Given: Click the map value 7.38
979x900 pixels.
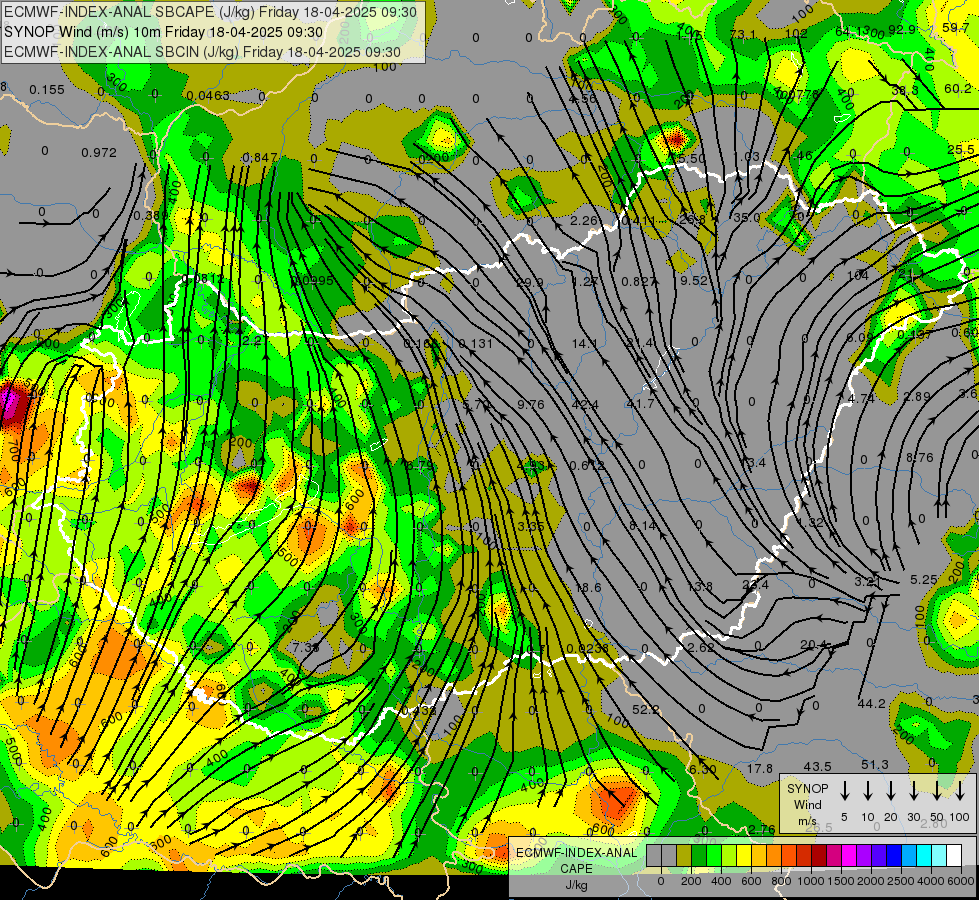Looking at the screenshot, I should click(x=306, y=648).
